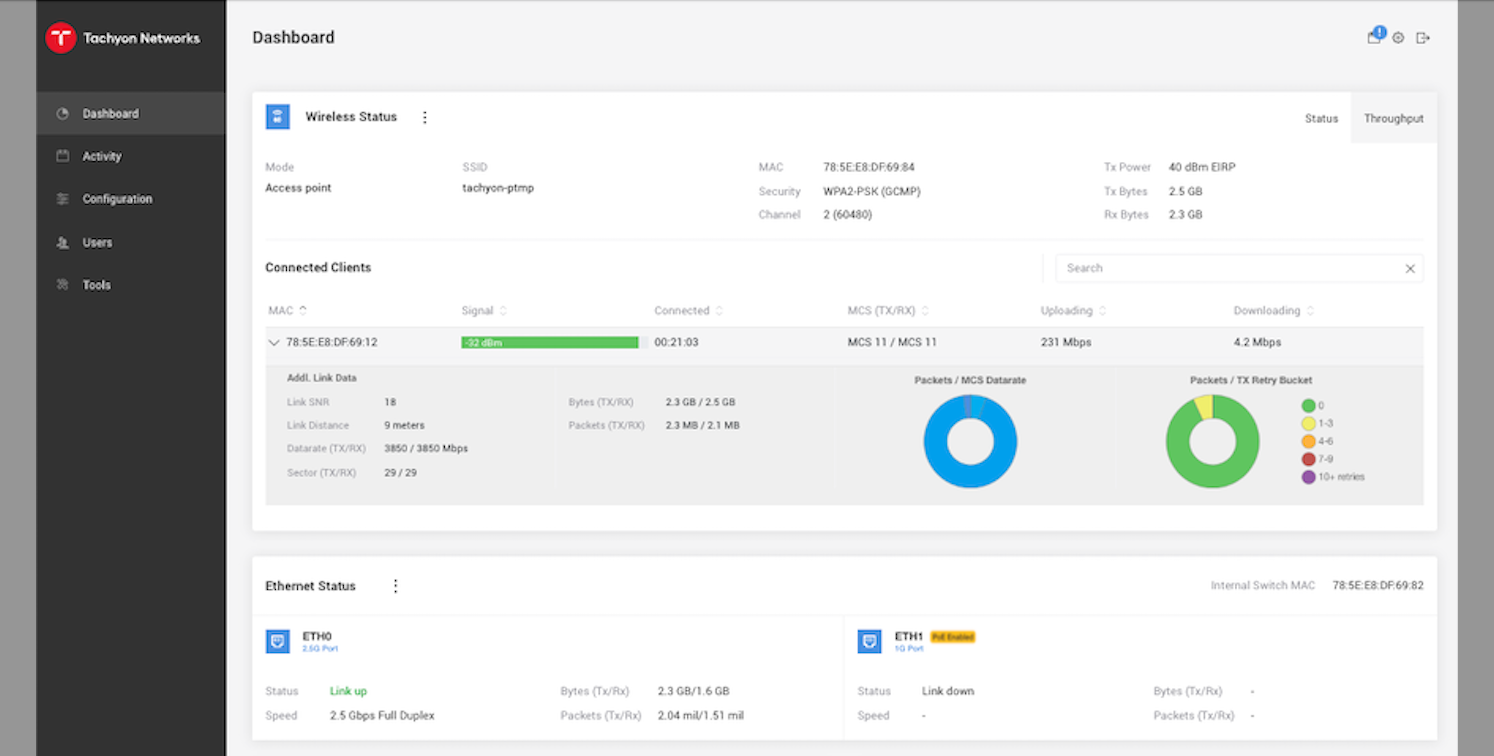Click the ETH1 port icon
This screenshot has width=1494, height=756.
[869, 641]
